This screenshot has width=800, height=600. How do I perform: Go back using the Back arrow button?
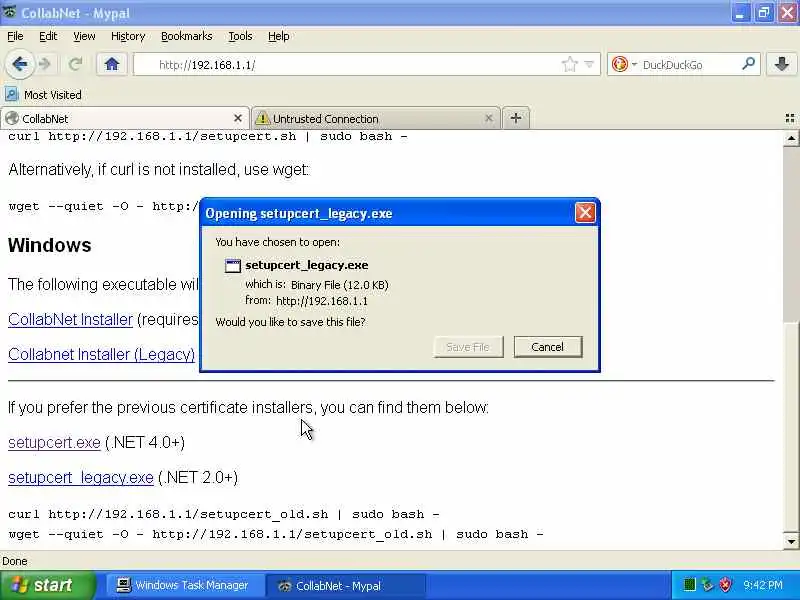[20, 64]
